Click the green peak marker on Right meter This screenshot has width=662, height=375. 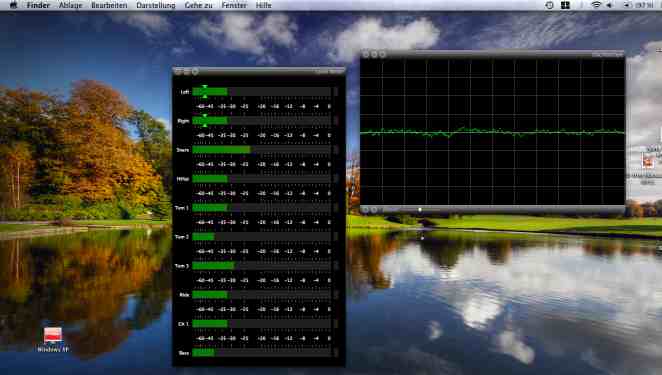coord(205,121)
